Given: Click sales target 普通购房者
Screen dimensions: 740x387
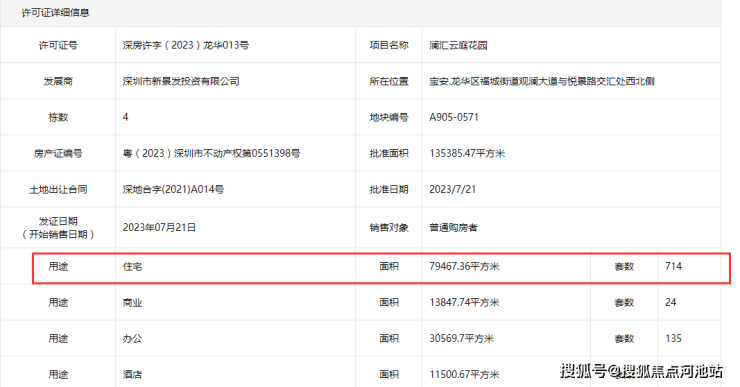Looking at the screenshot, I should 453,227.
